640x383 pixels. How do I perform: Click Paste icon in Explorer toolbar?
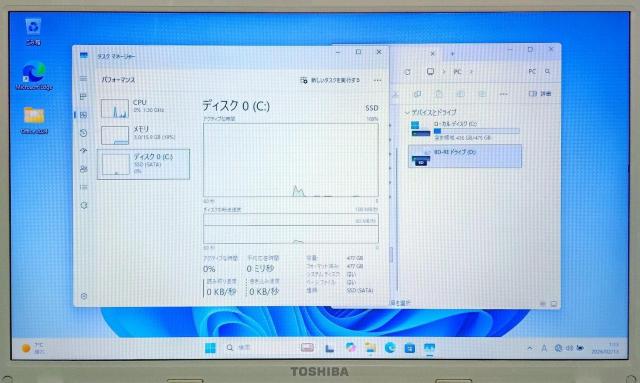[x=438, y=94]
